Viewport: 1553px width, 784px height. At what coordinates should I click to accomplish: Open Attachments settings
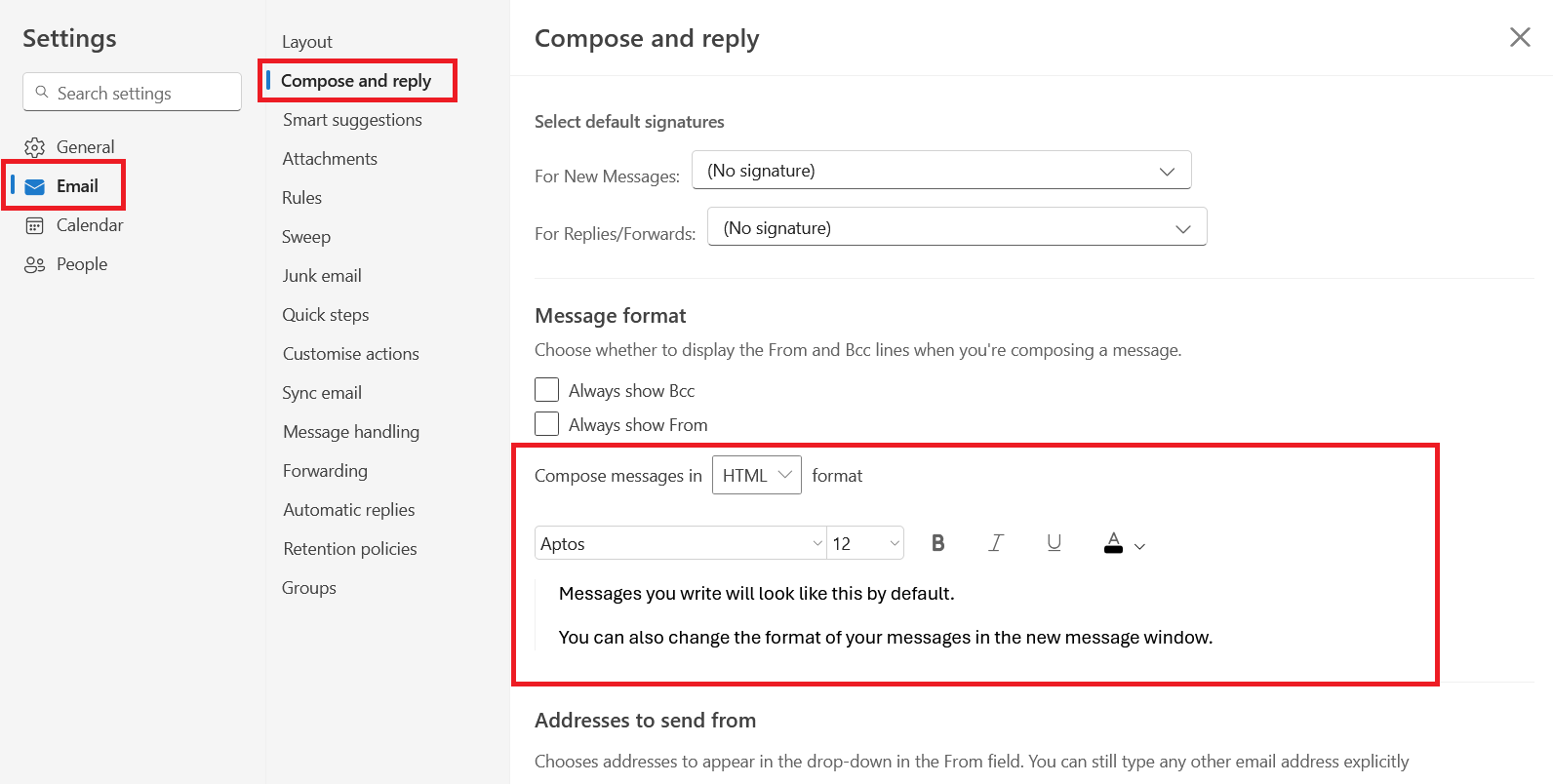tap(330, 159)
